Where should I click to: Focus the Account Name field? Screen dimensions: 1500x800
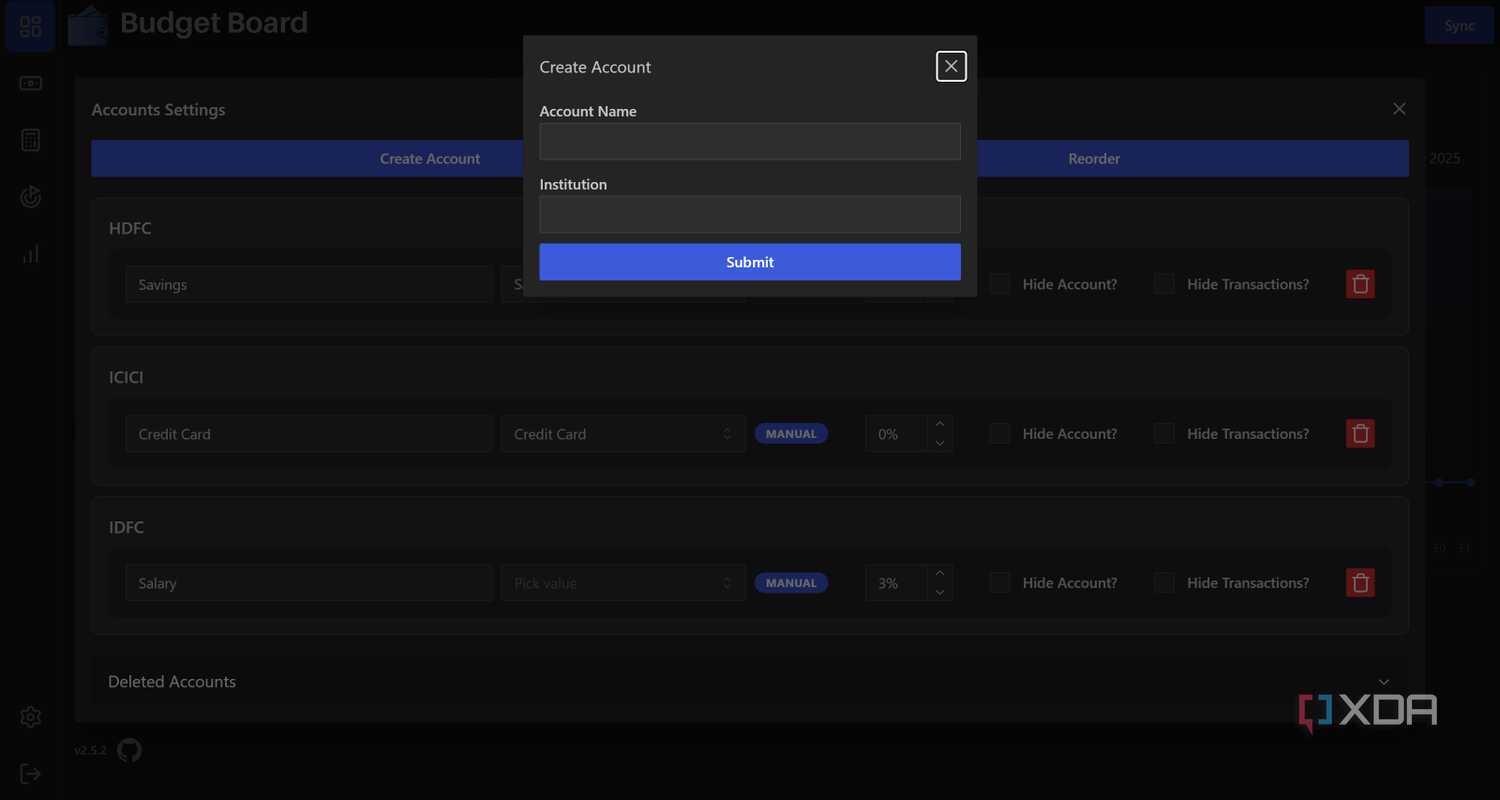750,142
